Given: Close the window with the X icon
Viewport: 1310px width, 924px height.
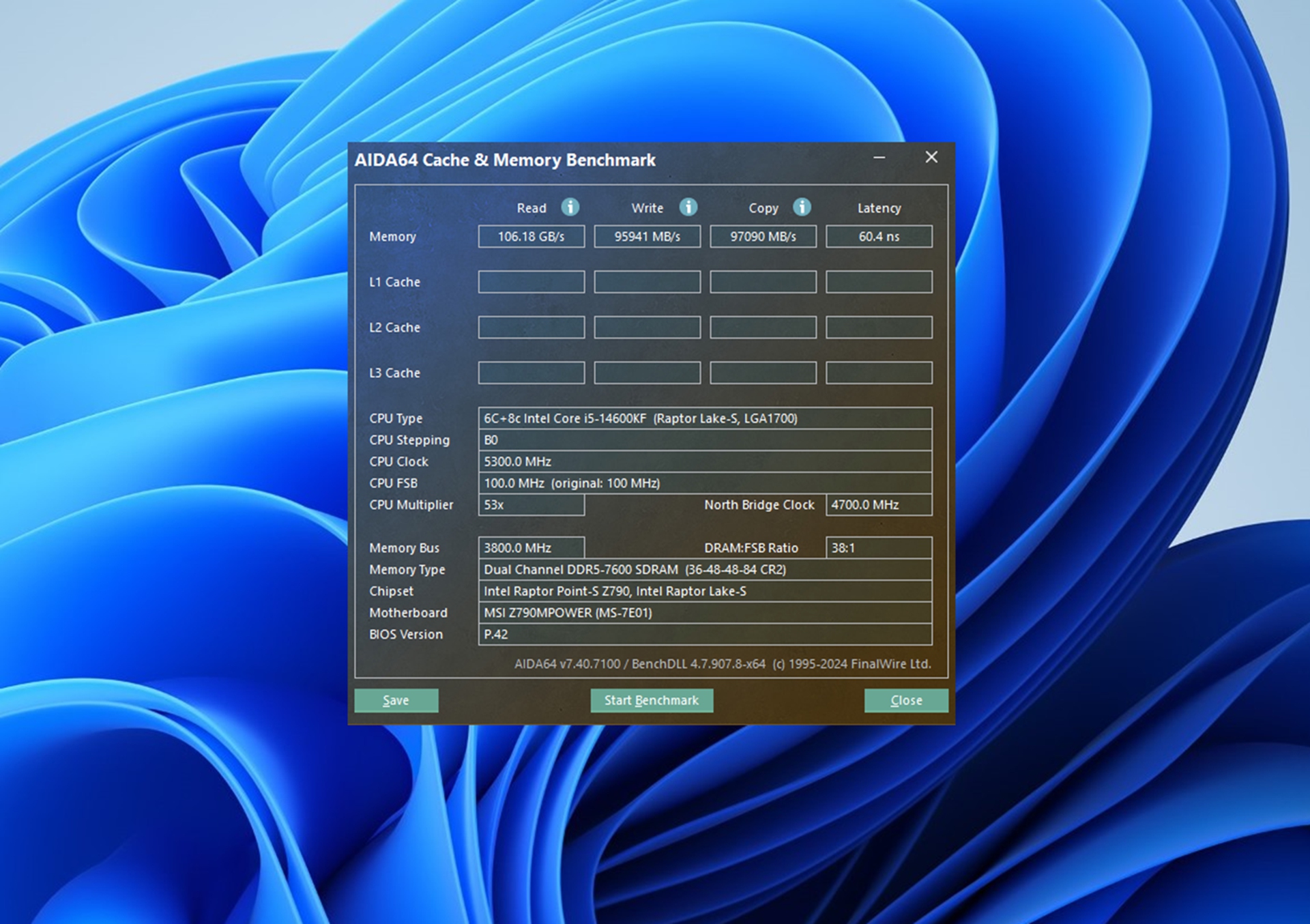Looking at the screenshot, I should point(931,158).
